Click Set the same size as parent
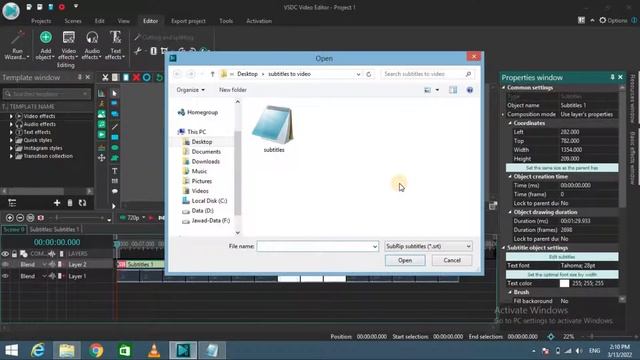Viewport: 640px width, 360px height. (562, 168)
